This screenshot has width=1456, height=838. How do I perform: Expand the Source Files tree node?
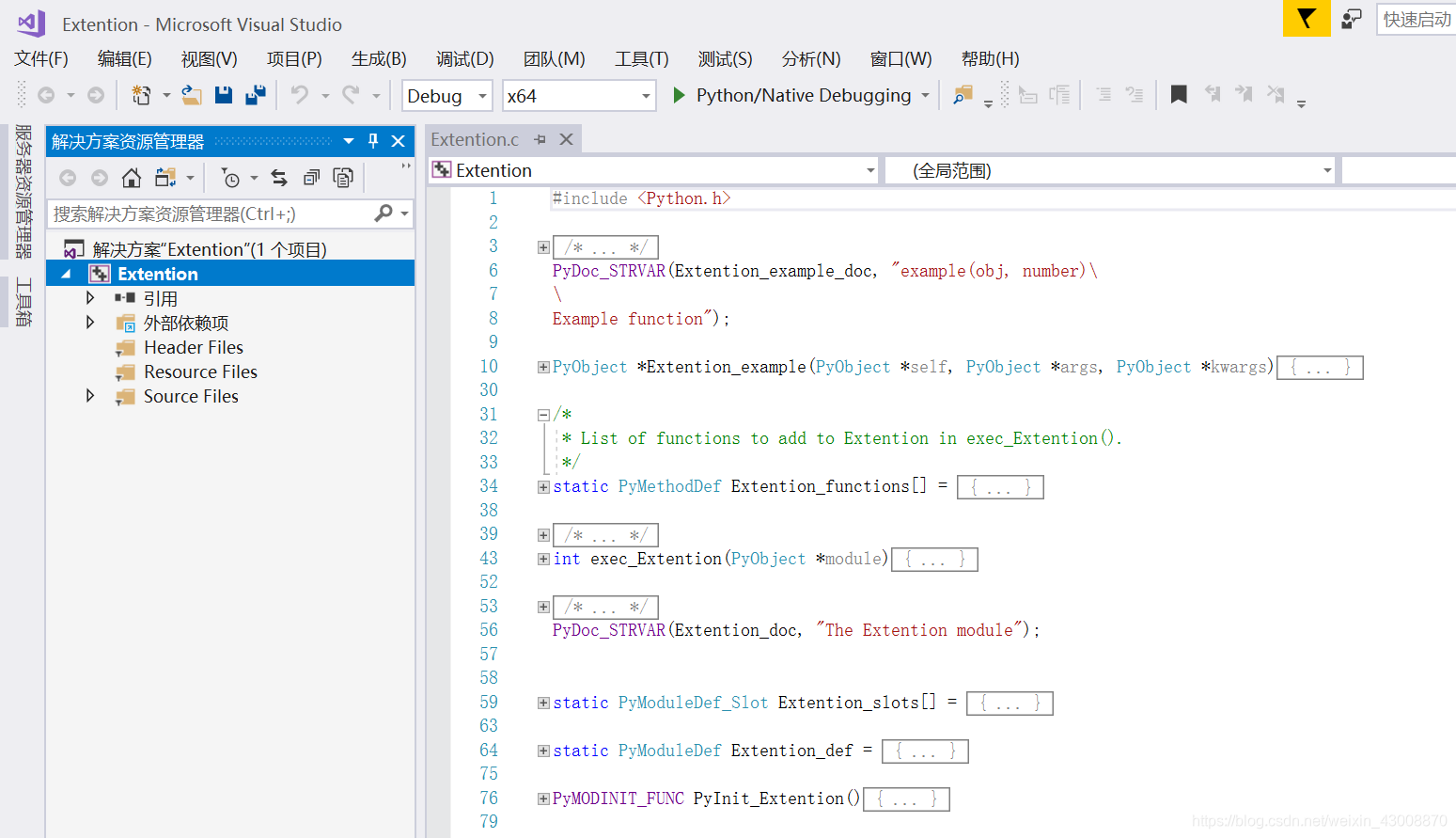(x=90, y=396)
